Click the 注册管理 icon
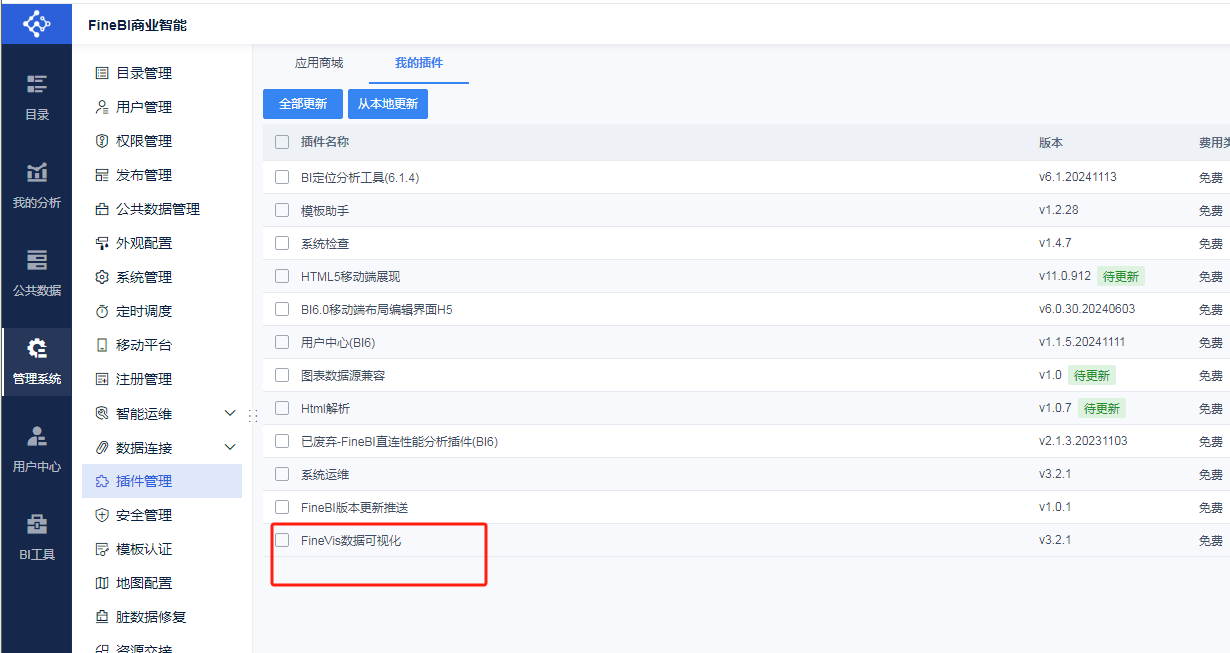The image size is (1230, 653). [101, 379]
